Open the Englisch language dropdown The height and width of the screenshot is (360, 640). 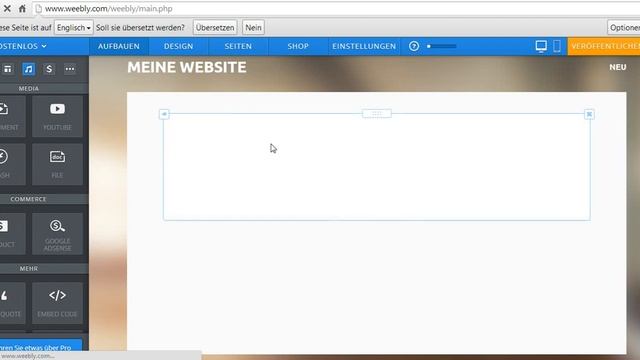pyautogui.click(x=74, y=27)
